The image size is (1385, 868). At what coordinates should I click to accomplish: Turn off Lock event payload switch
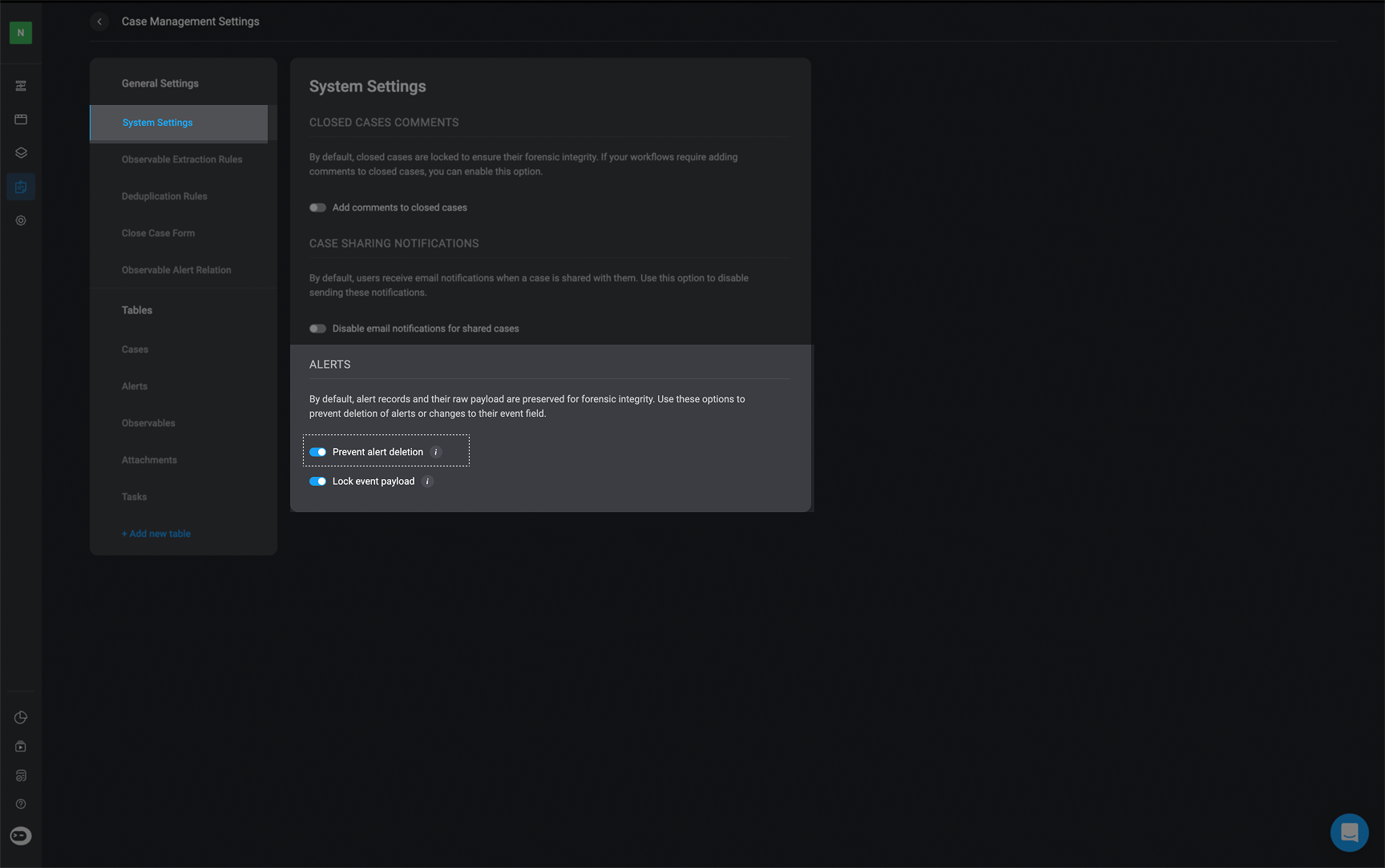click(x=317, y=482)
